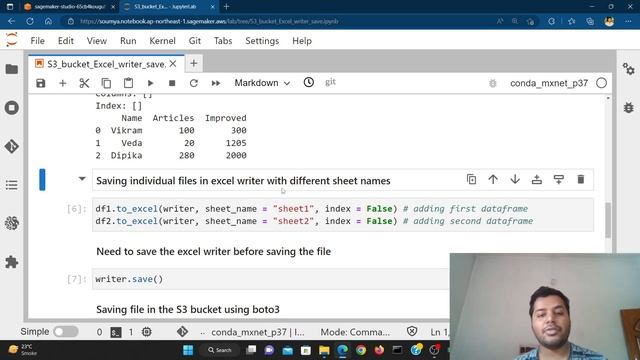The image size is (640, 360).
Task: Open the Help menu
Action: point(302,41)
